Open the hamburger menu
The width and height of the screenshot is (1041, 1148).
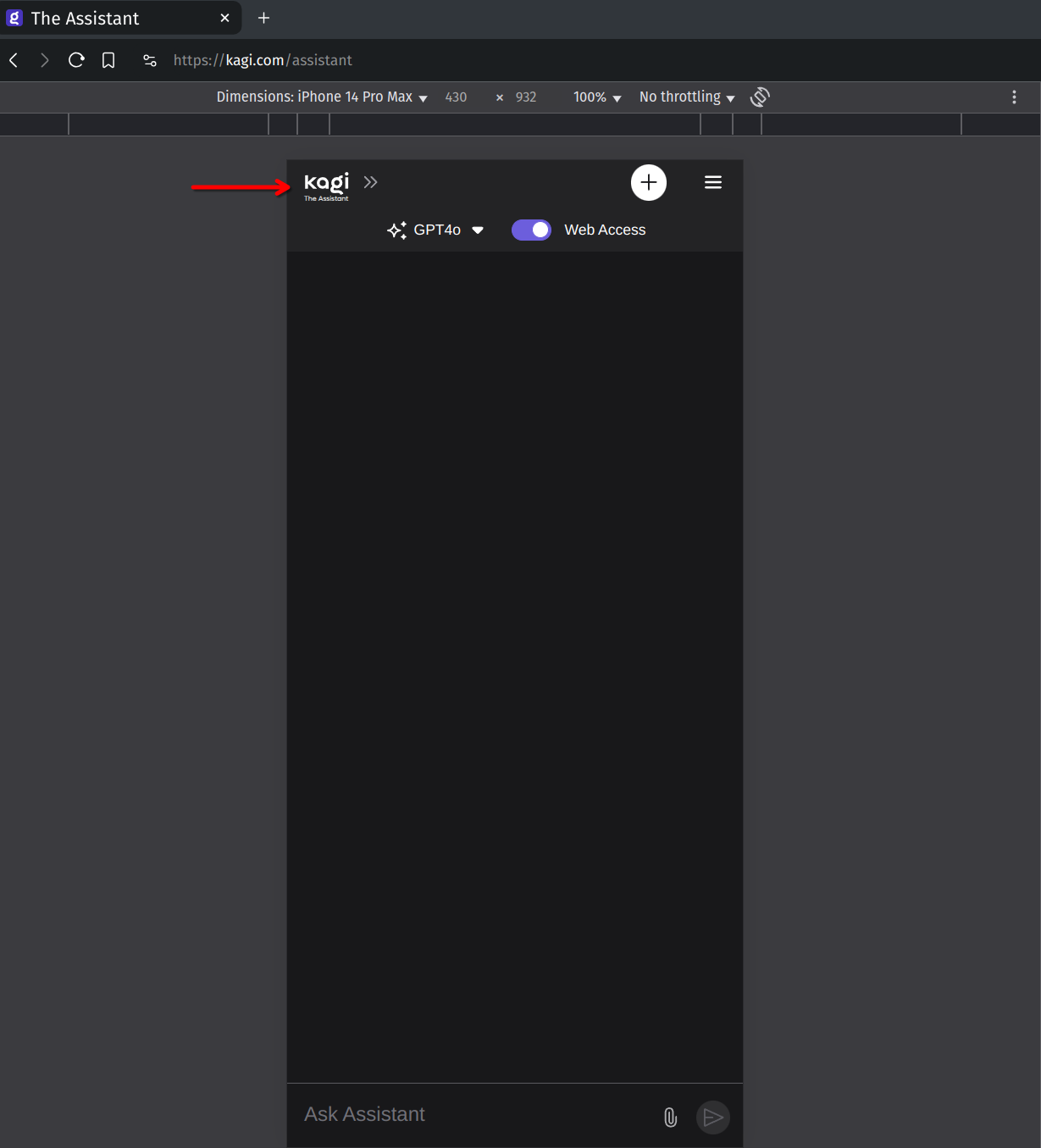pyautogui.click(x=712, y=182)
